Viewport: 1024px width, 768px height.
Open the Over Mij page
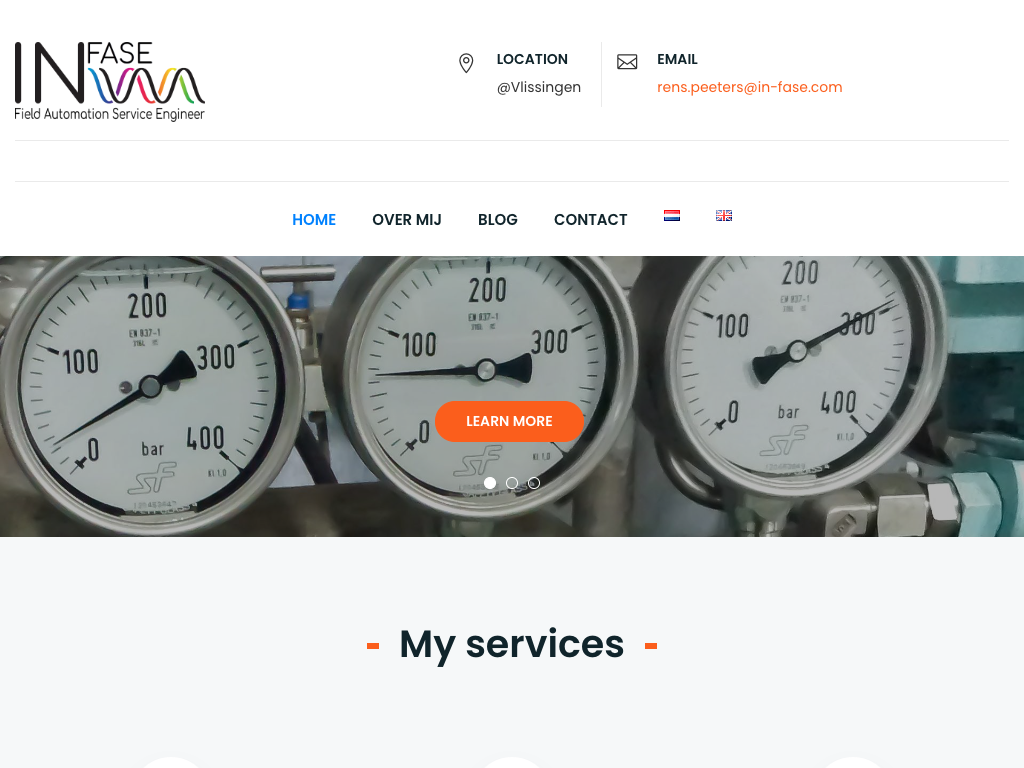tap(407, 219)
